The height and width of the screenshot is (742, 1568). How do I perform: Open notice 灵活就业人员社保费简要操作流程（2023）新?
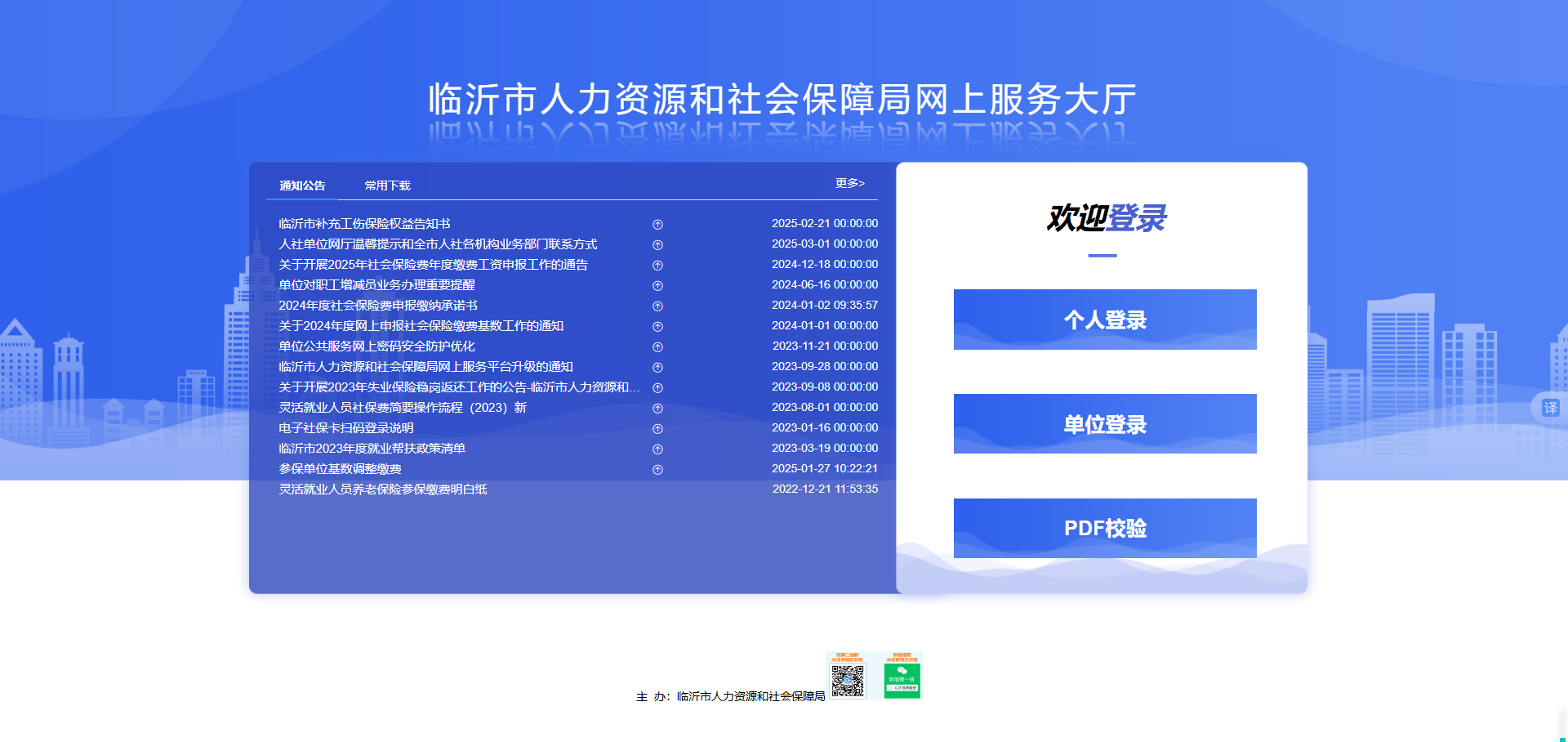pos(403,408)
